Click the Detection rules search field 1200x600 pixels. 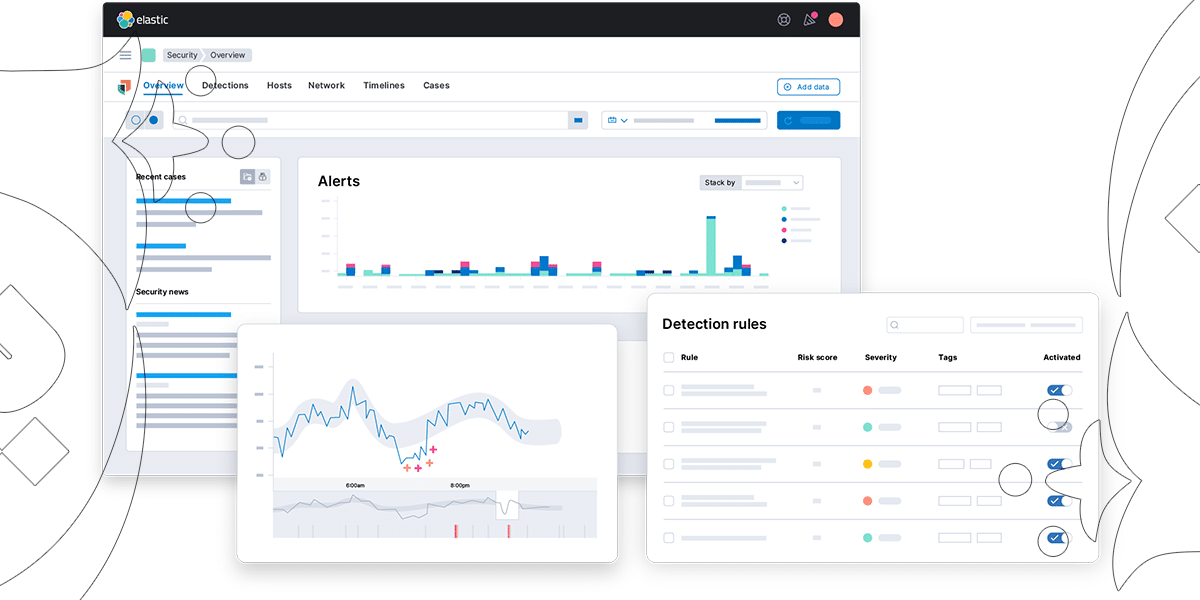(x=925, y=325)
